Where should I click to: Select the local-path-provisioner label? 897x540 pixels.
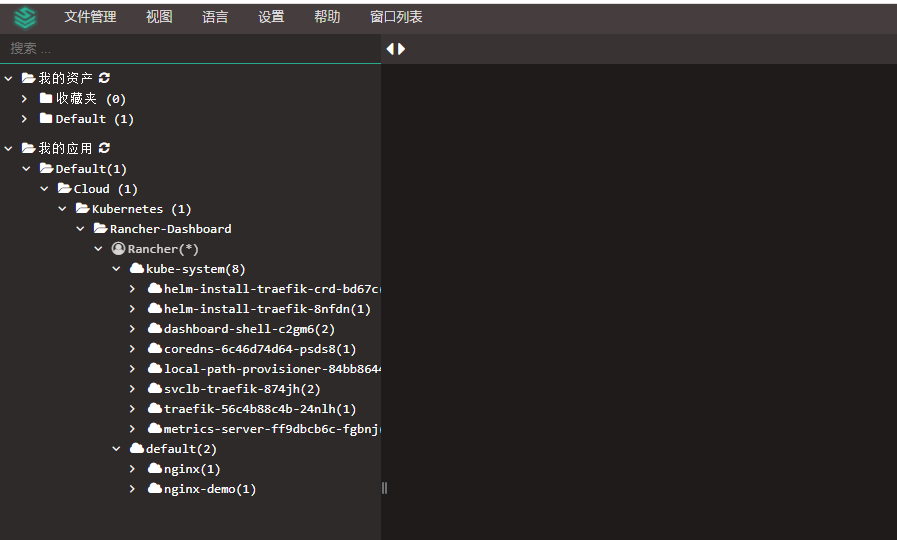[x=272, y=369]
